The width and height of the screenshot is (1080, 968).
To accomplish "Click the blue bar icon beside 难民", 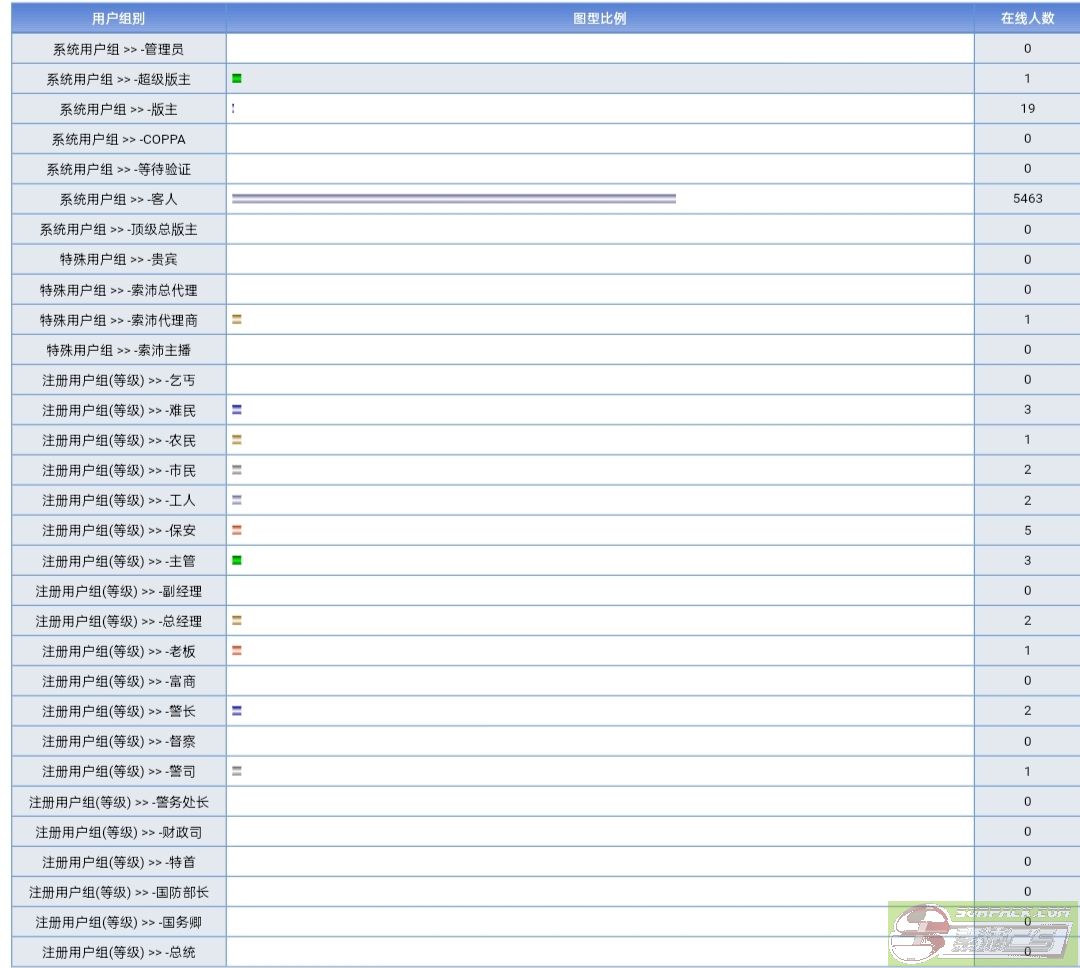I will click(x=237, y=409).
